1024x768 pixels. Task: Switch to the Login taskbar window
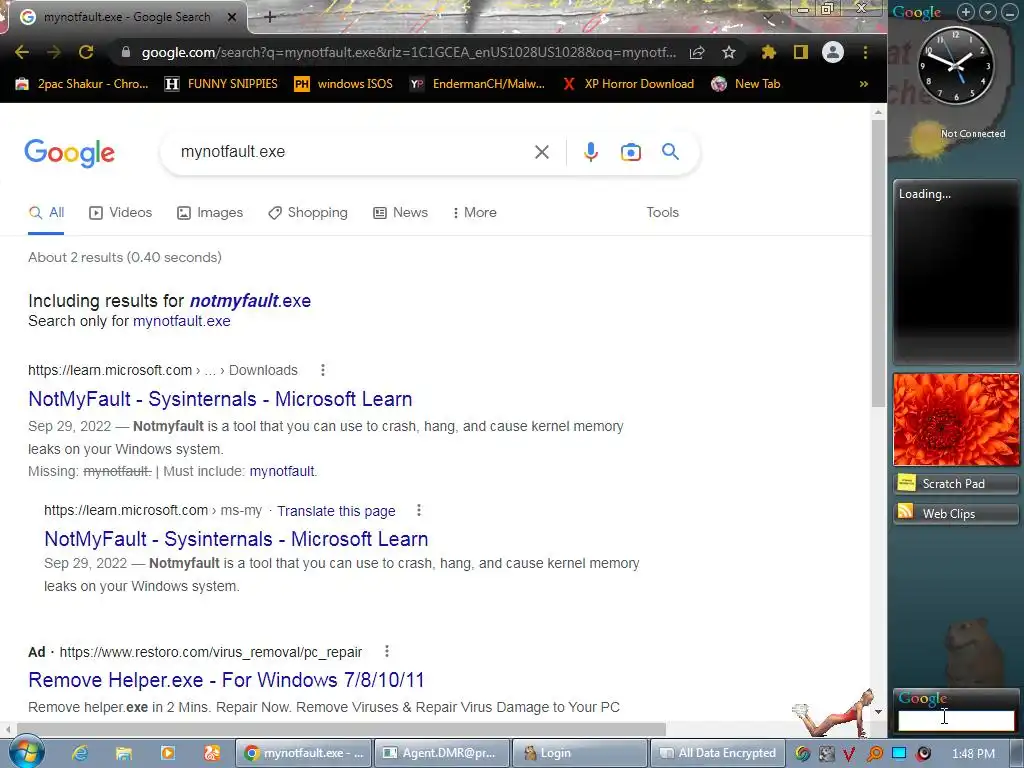pos(581,753)
